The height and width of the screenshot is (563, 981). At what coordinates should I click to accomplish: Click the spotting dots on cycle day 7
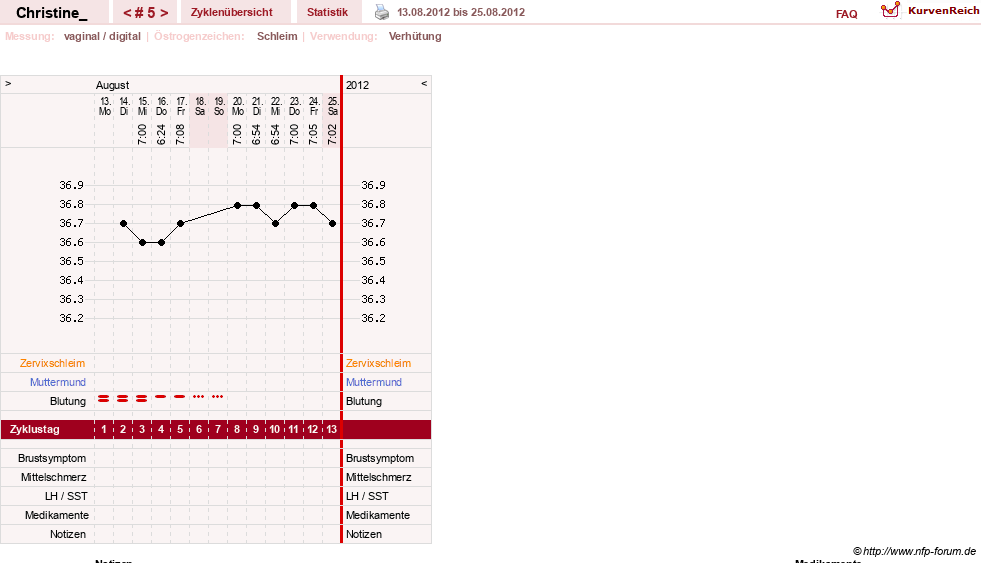[x=217, y=397]
